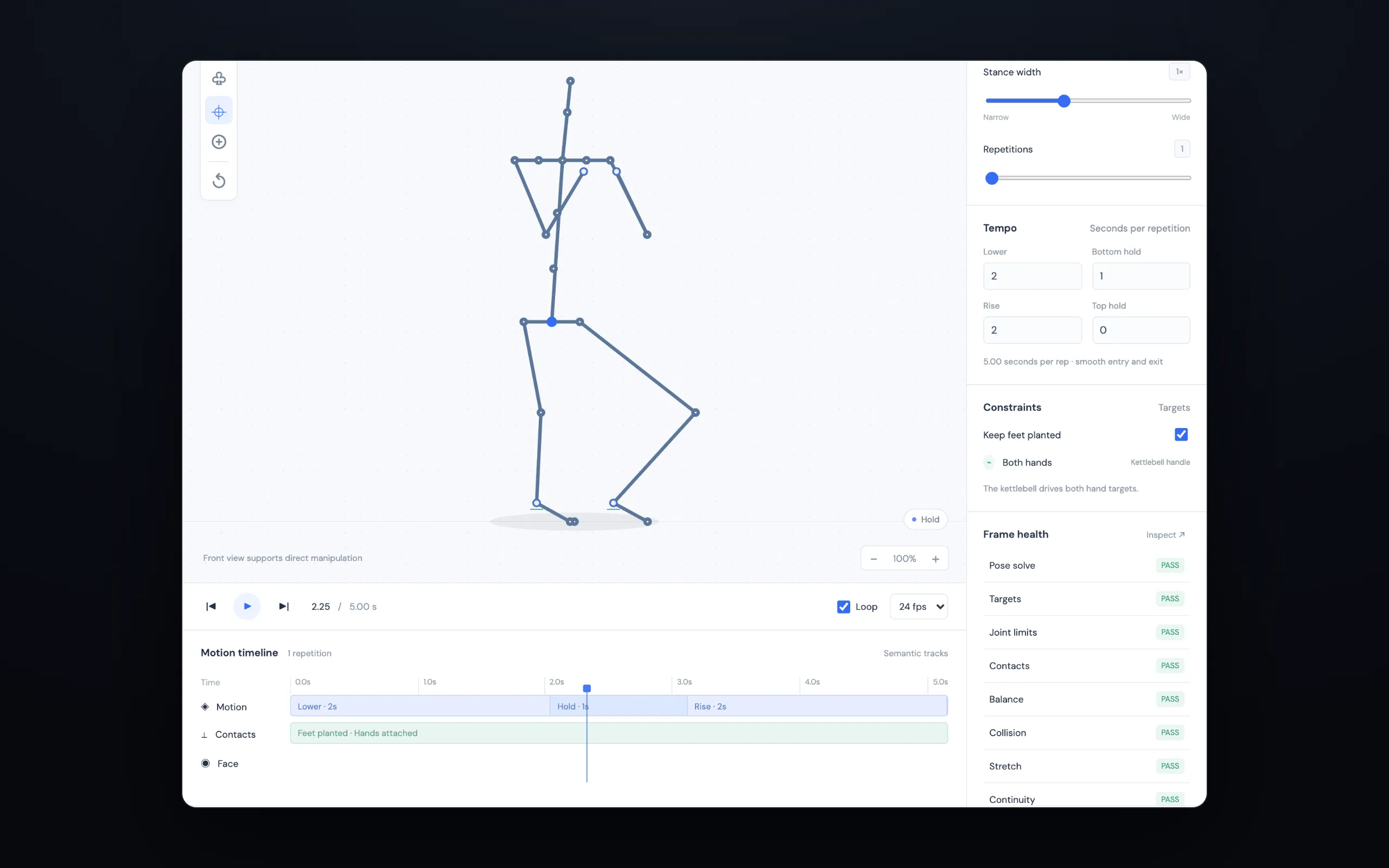Click the selected blue hip joint
1389x868 pixels.
[552, 322]
